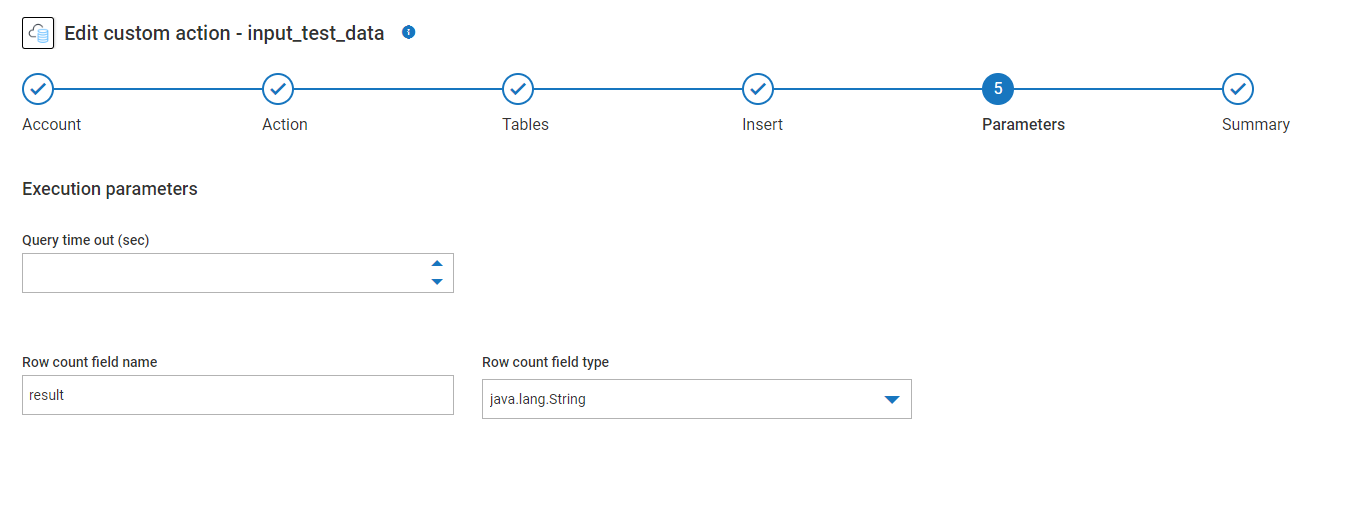Click the Tables step checkmark circle
Image resolution: width=1356 pixels, height=523 pixels.
(x=518, y=89)
